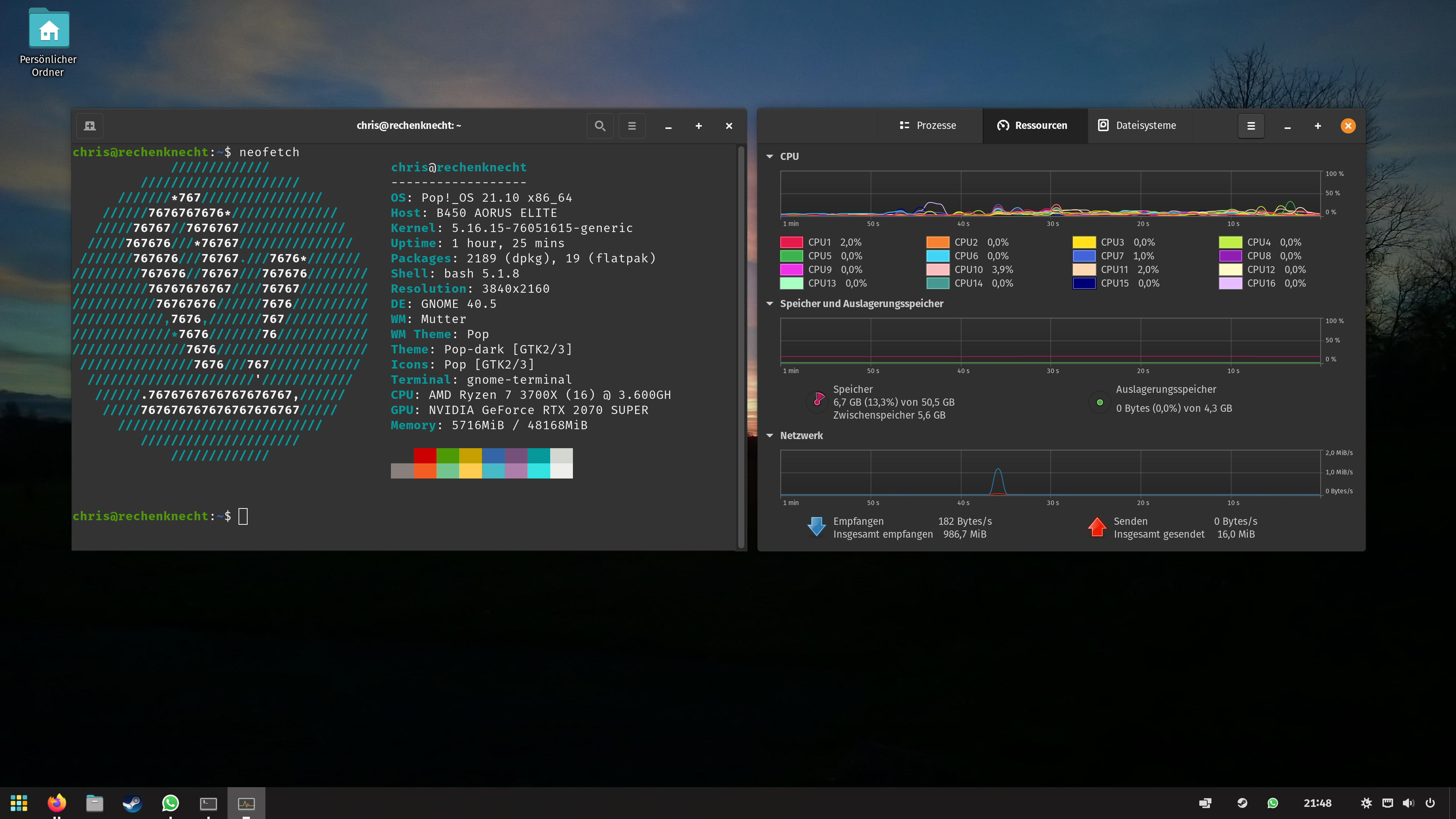This screenshot has height=819, width=1456.
Task: Collapse Speicher und Auslagerungsspeicher section
Action: [769, 303]
